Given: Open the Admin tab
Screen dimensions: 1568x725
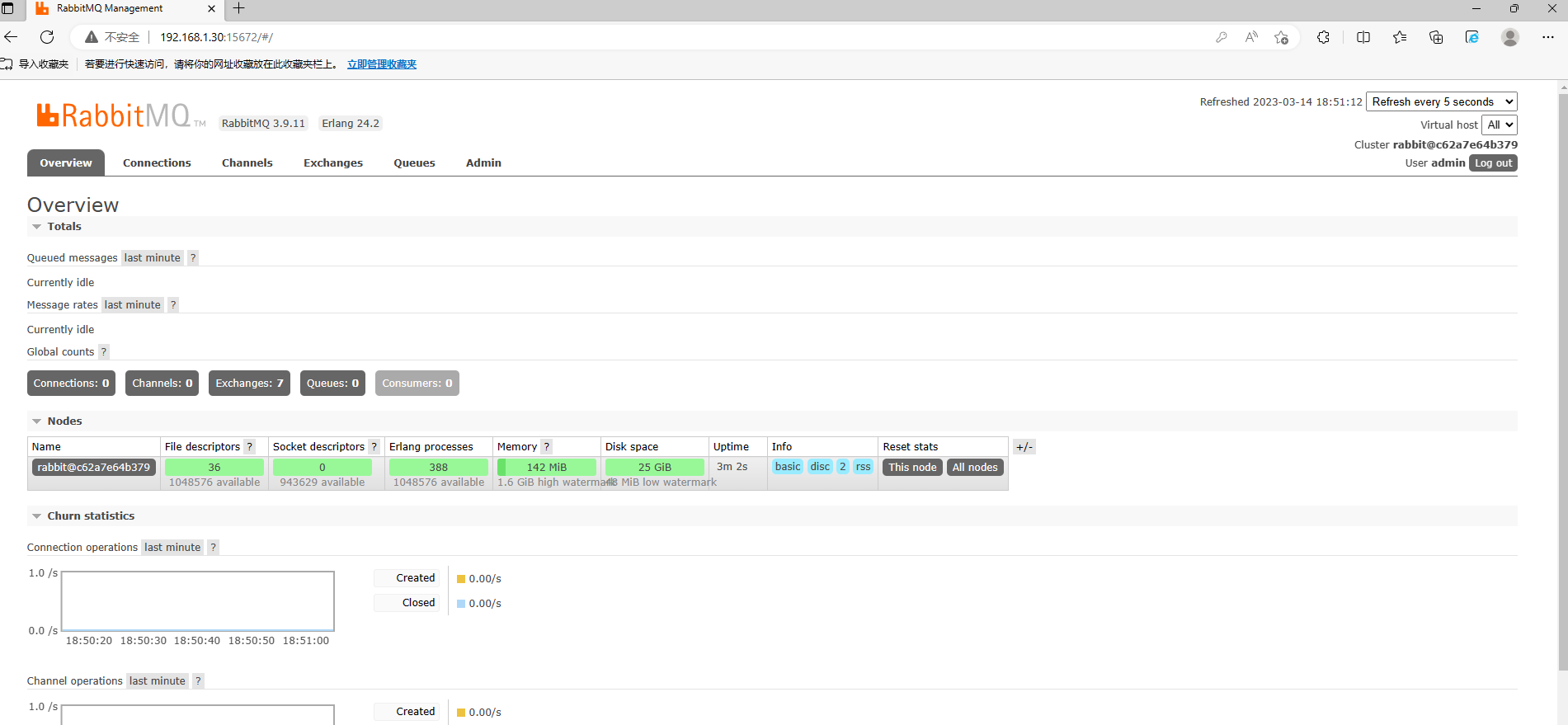Looking at the screenshot, I should tap(483, 163).
